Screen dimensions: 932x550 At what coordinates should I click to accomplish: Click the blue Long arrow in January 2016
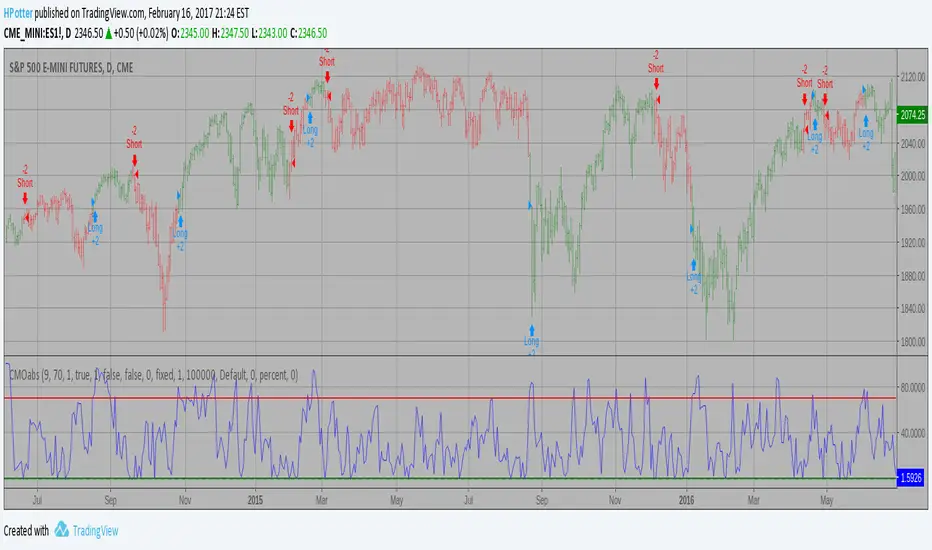coord(694,265)
